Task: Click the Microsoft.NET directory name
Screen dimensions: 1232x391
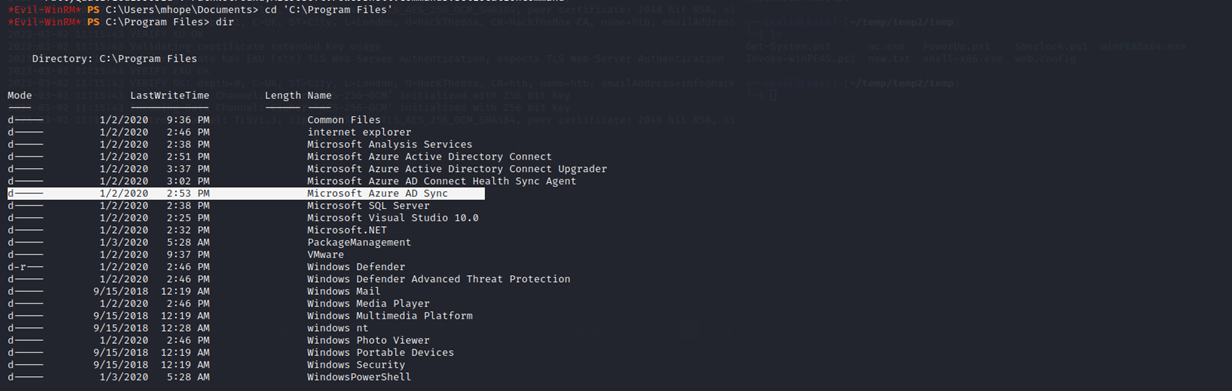Action: click(x=347, y=230)
